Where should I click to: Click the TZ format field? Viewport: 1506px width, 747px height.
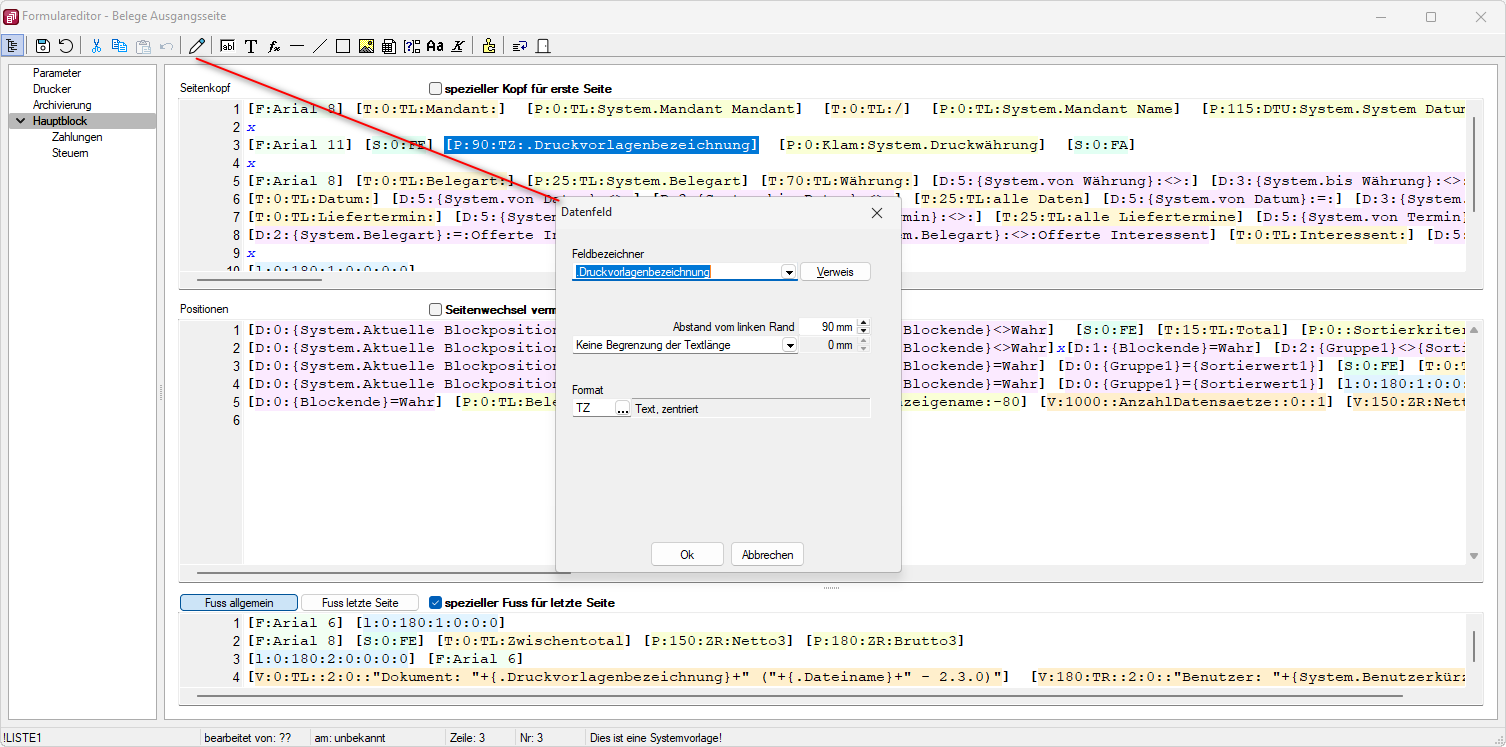click(x=593, y=408)
